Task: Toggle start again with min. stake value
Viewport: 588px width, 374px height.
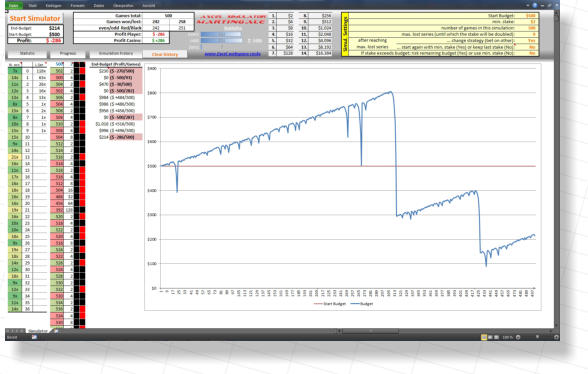Action: click(532, 47)
